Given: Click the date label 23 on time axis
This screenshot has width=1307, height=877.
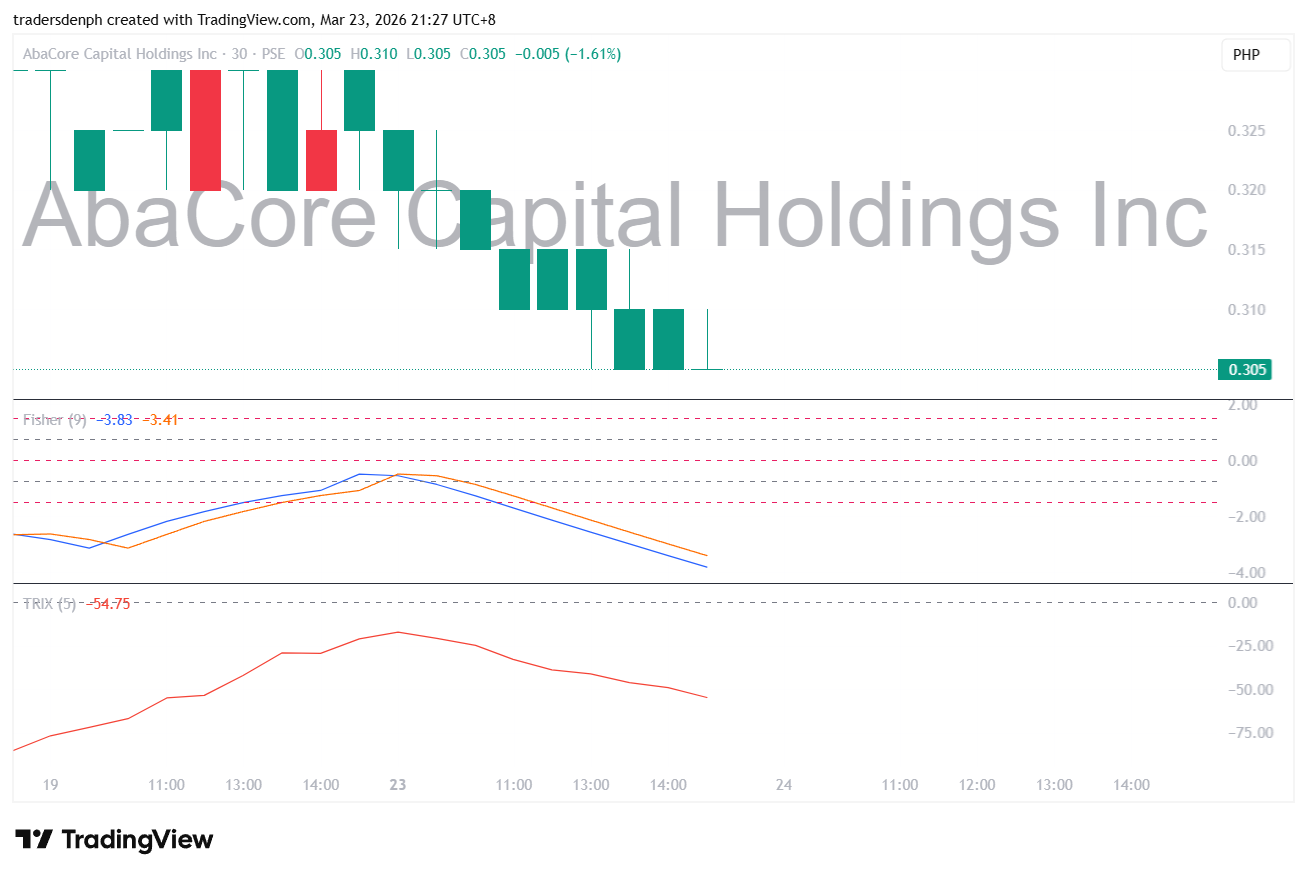Looking at the screenshot, I should pos(398,785).
